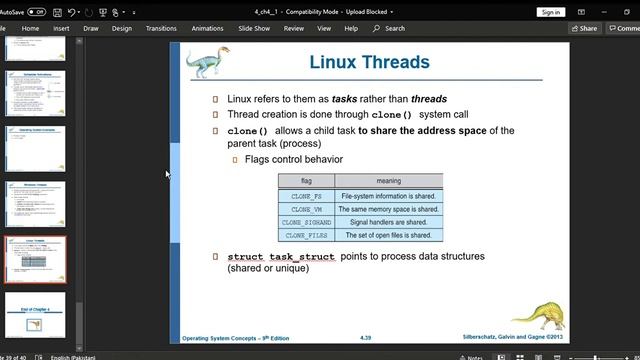The height and width of the screenshot is (360, 640).
Task: Toggle the AutoSave switch
Action: [36, 12]
